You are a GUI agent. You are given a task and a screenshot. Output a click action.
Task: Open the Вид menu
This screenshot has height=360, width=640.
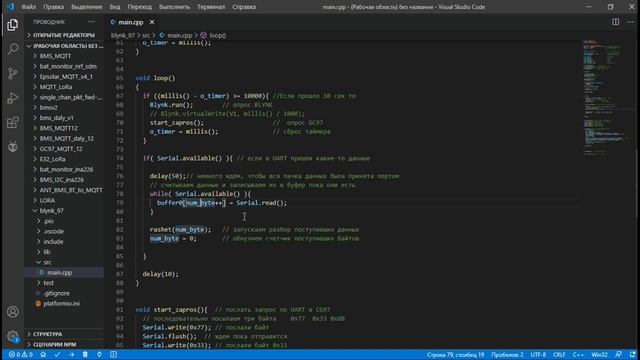coord(115,7)
